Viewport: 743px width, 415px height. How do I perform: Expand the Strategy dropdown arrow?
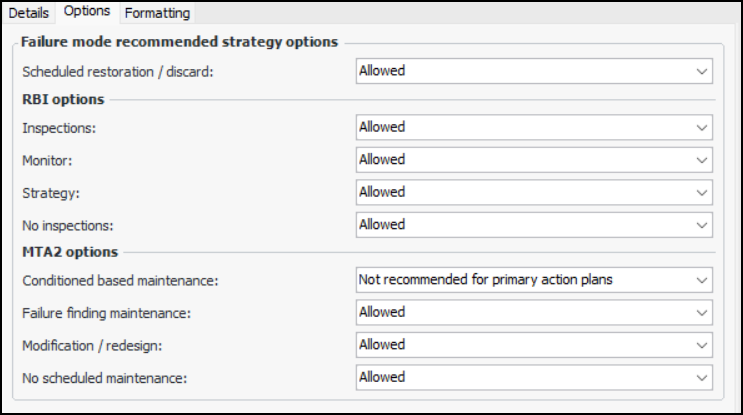point(701,193)
